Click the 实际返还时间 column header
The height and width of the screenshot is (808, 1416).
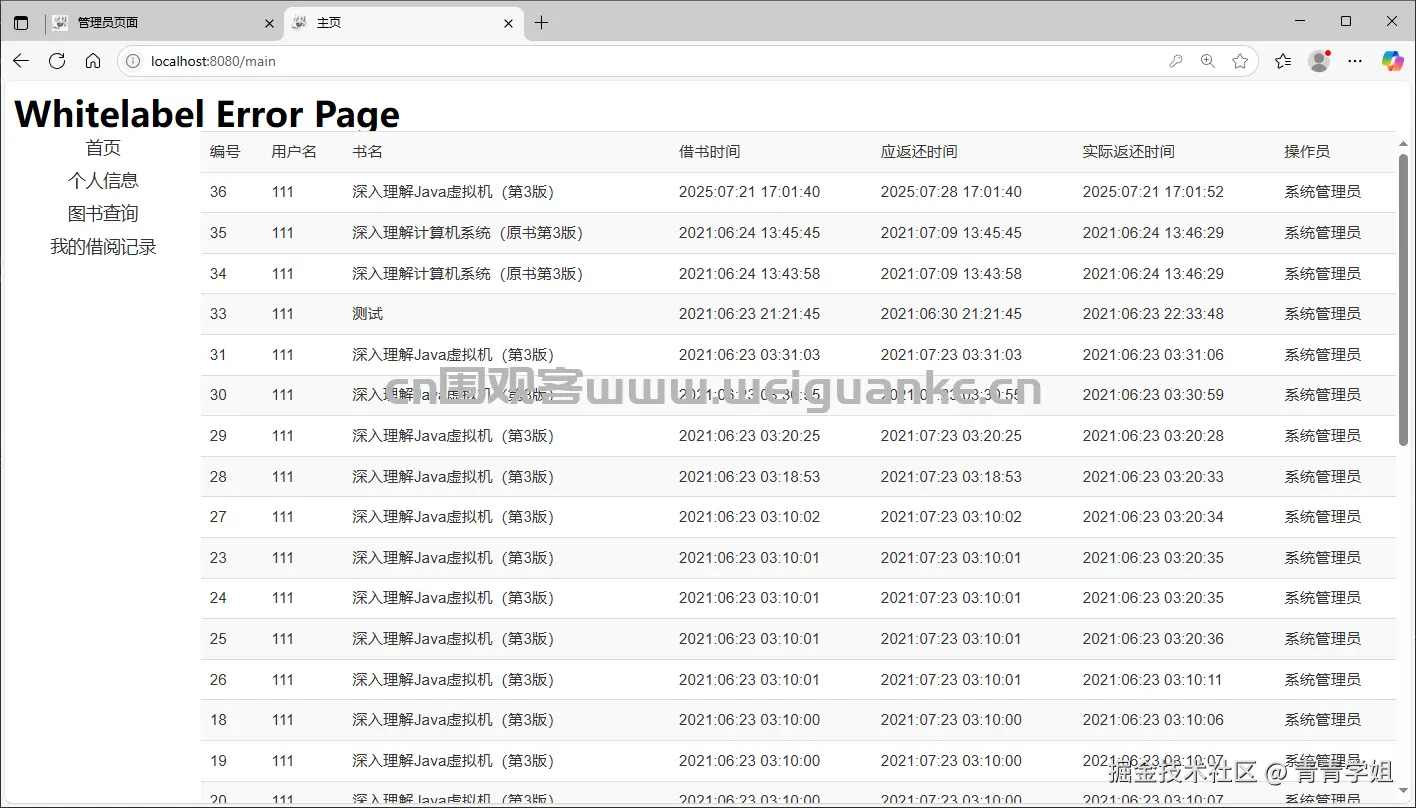point(1128,152)
